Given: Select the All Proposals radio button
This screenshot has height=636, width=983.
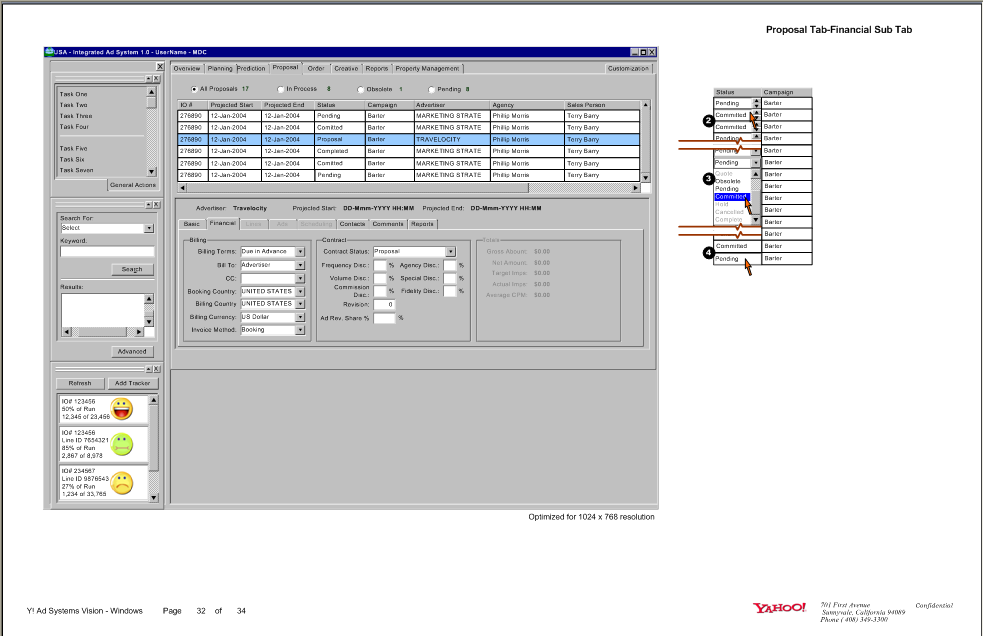Looking at the screenshot, I should 194,89.
